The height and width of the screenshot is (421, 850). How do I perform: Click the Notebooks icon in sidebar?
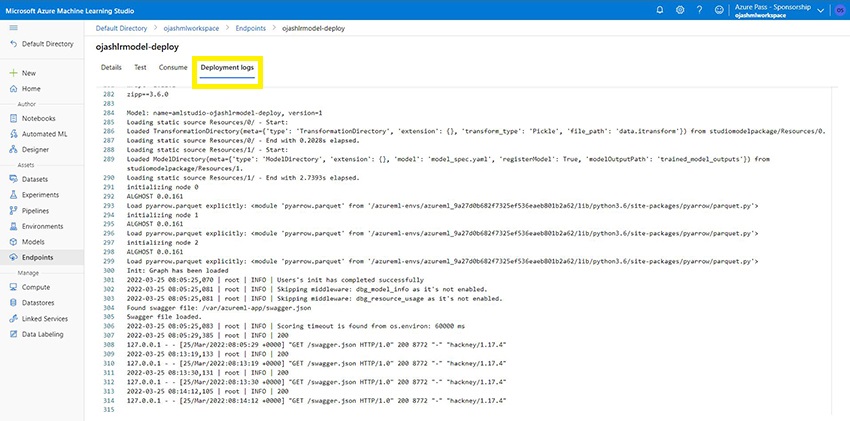14,118
